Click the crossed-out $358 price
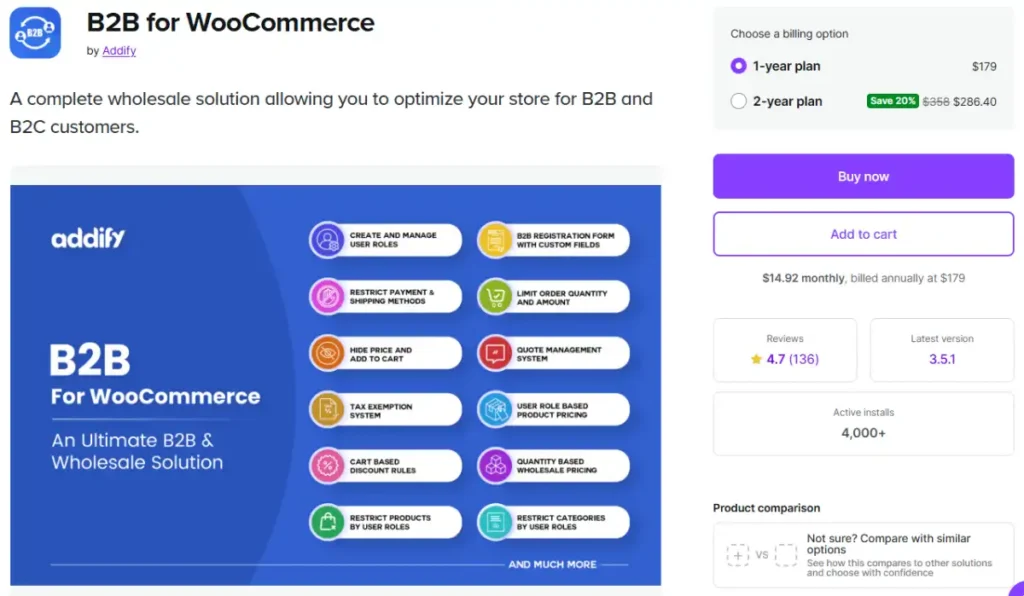 pyautogui.click(x=936, y=101)
